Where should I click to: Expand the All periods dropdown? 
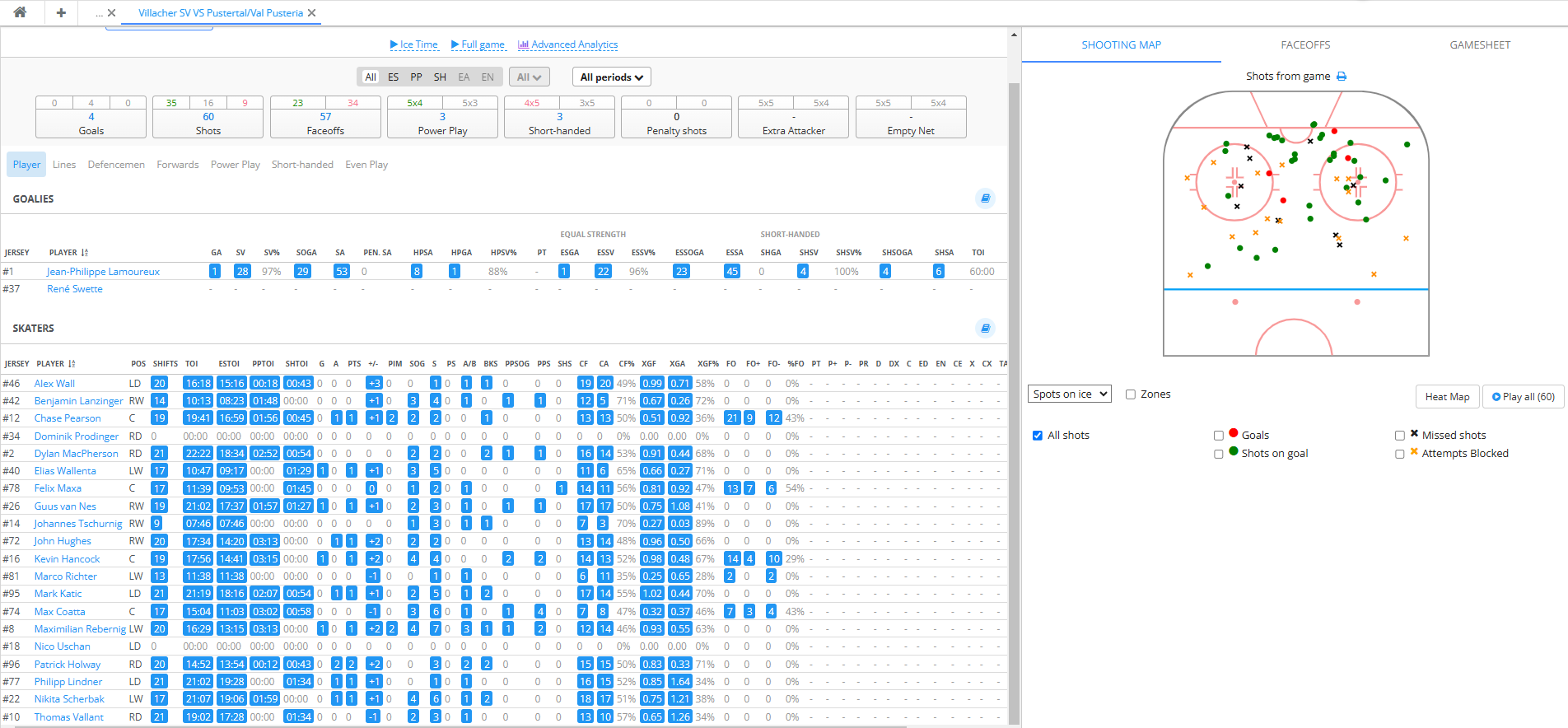coord(611,77)
